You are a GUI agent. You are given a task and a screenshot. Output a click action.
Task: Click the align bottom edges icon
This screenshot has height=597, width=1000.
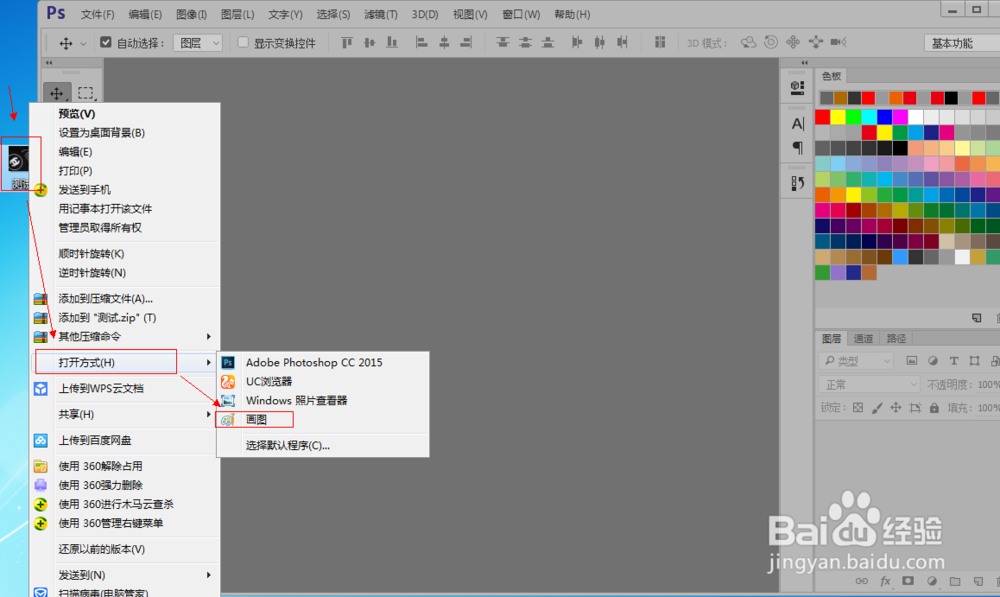(x=392, y=43)
